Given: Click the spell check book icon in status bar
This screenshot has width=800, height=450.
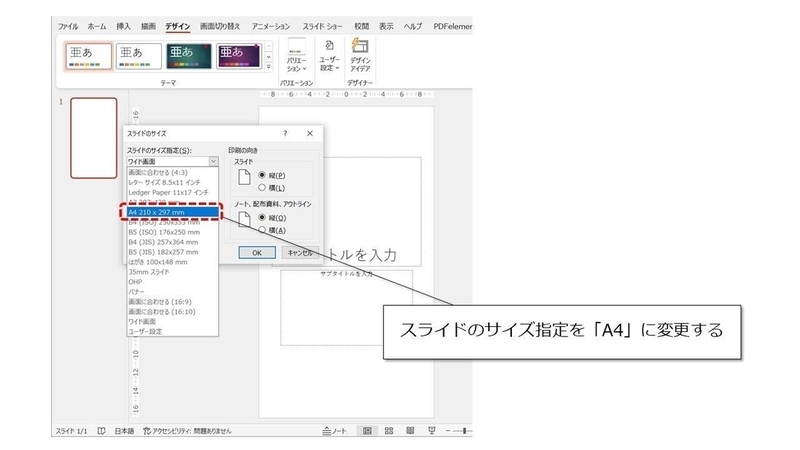Looking at the screenshot, I should tap(102, 431).
